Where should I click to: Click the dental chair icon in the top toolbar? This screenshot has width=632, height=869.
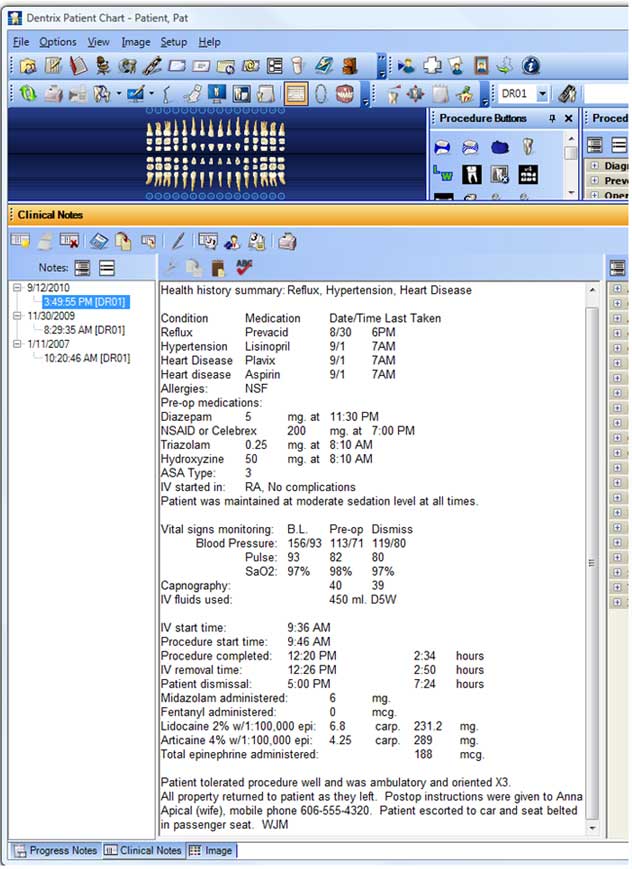click(x=103, y=66)
